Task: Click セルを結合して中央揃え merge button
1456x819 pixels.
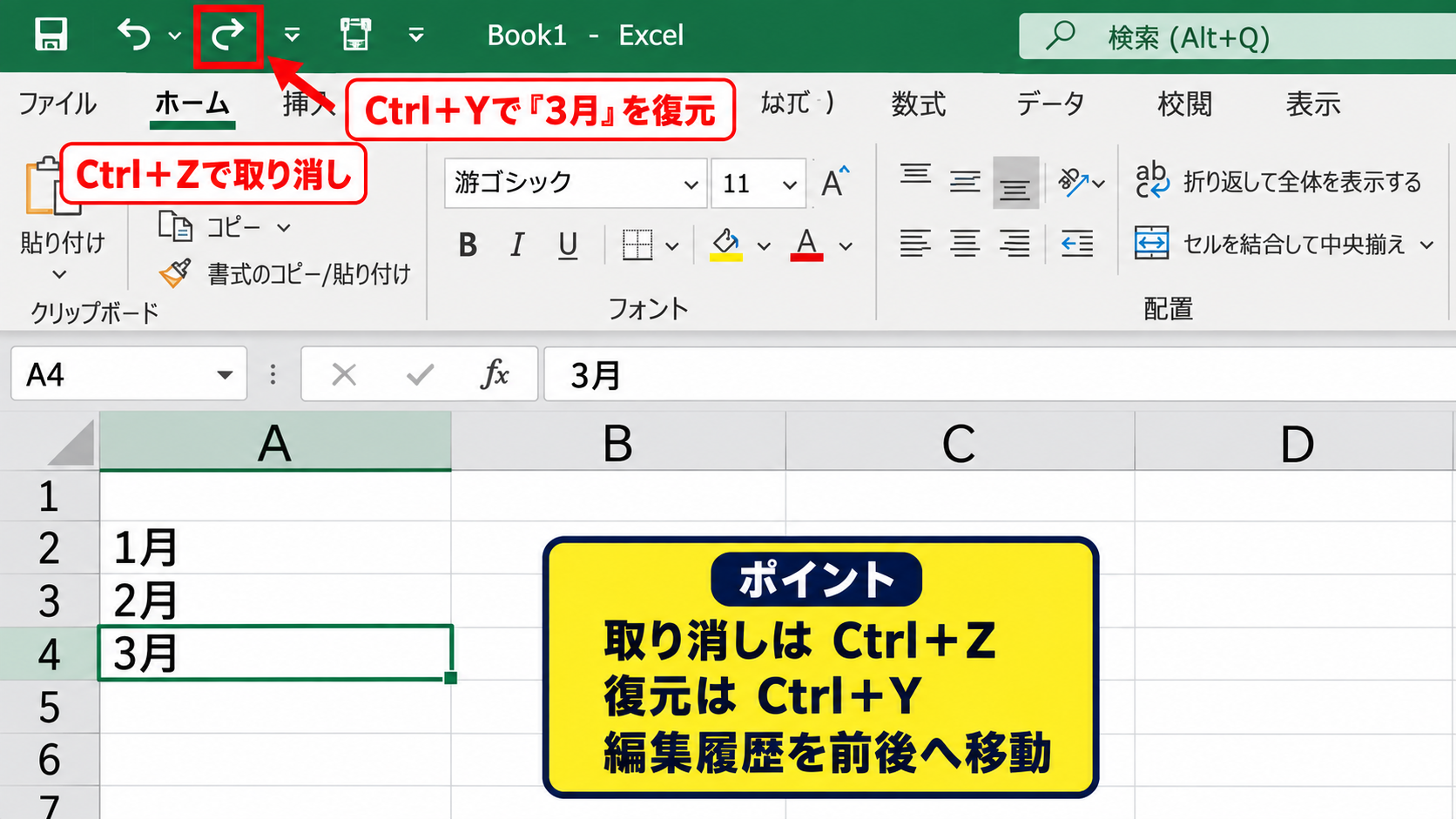Action: point(1271,245)
